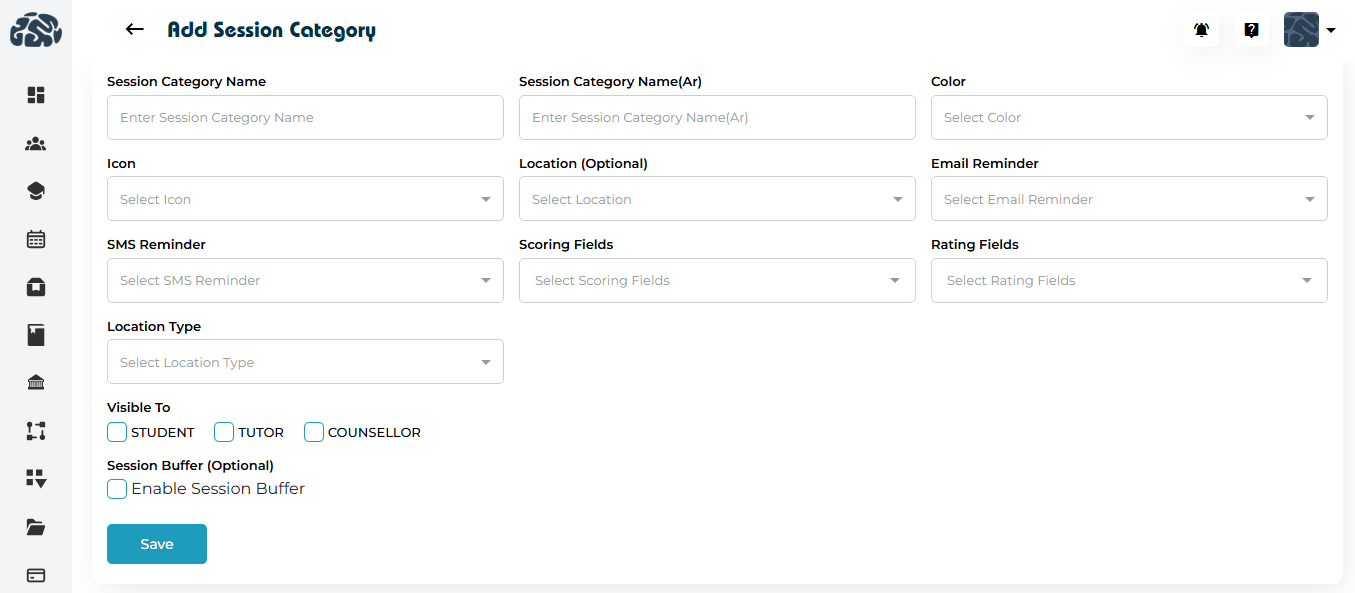Screen dimensions: 1355x593
Task: Open the Select Icon dropdown
Action: pos(305,199)
